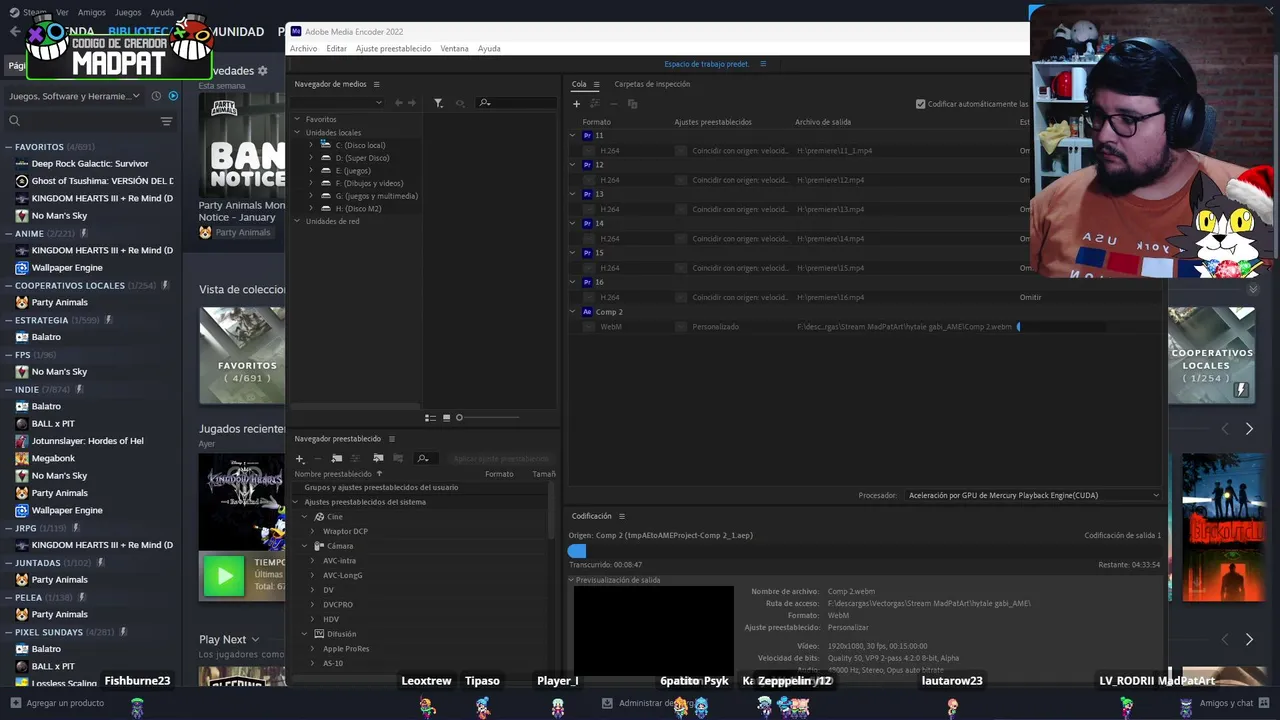
Task: Open the Codificación panel menu icon
Action: [621, 516]
